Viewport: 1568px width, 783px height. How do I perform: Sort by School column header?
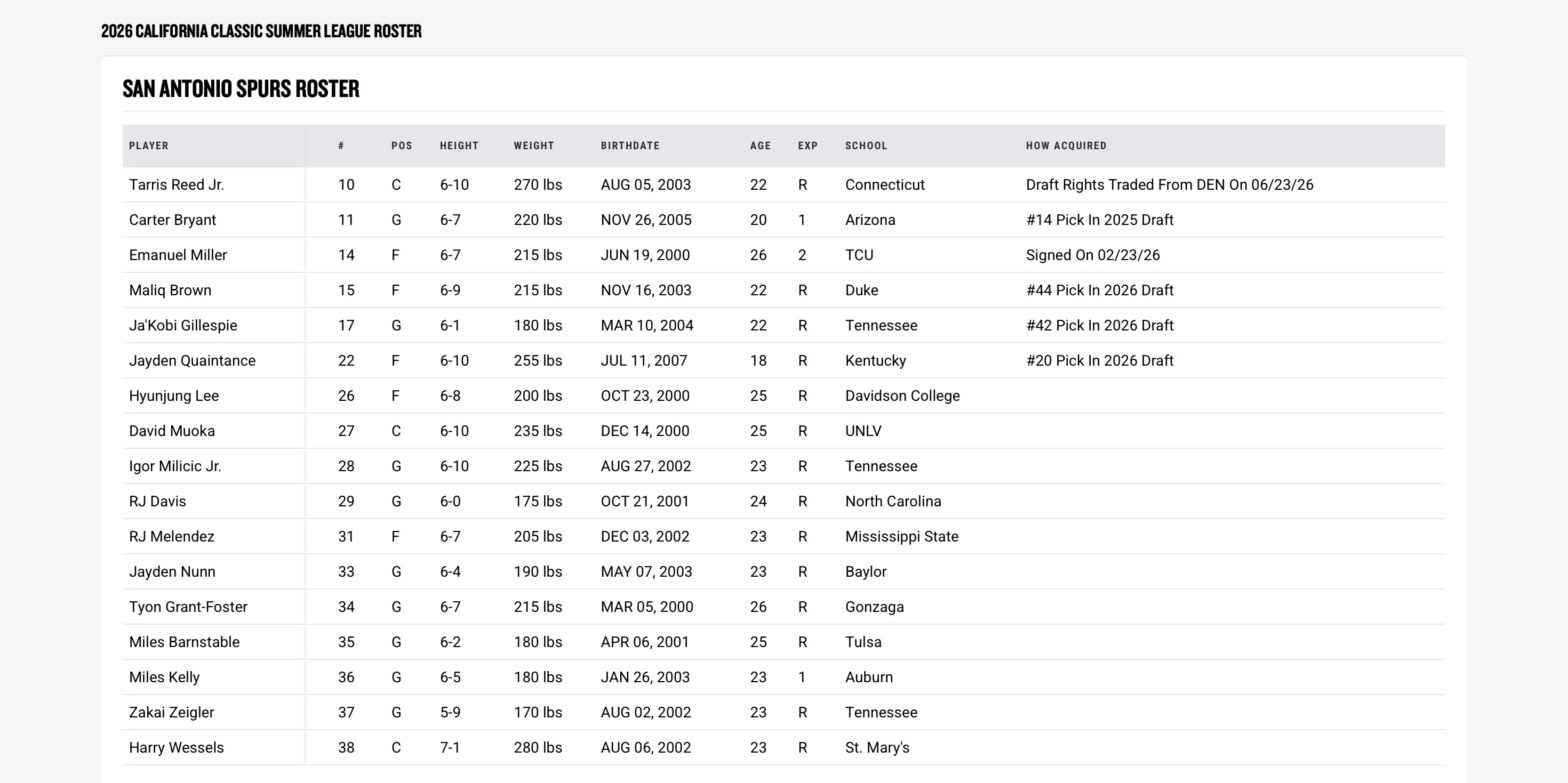pos(866,146)
